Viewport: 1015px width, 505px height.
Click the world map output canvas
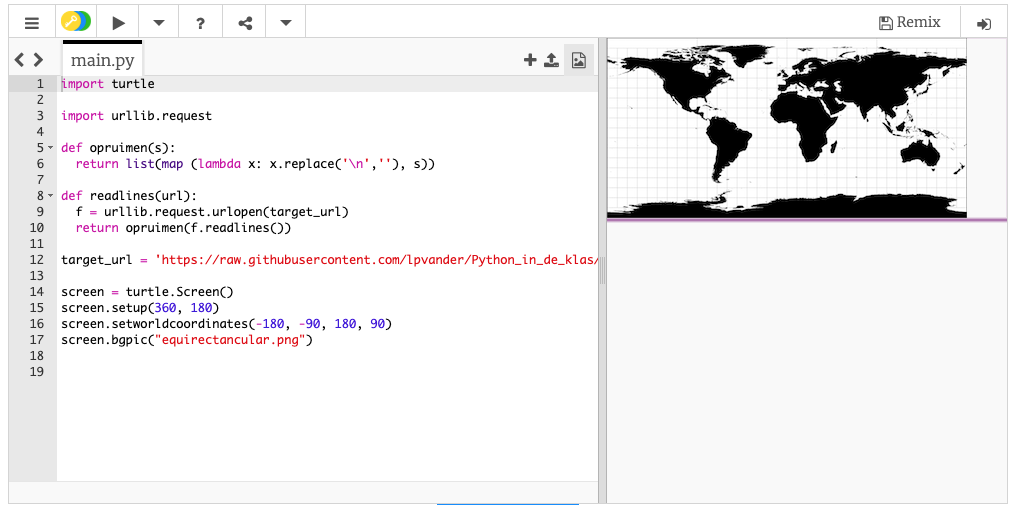[x=786, y=128]
